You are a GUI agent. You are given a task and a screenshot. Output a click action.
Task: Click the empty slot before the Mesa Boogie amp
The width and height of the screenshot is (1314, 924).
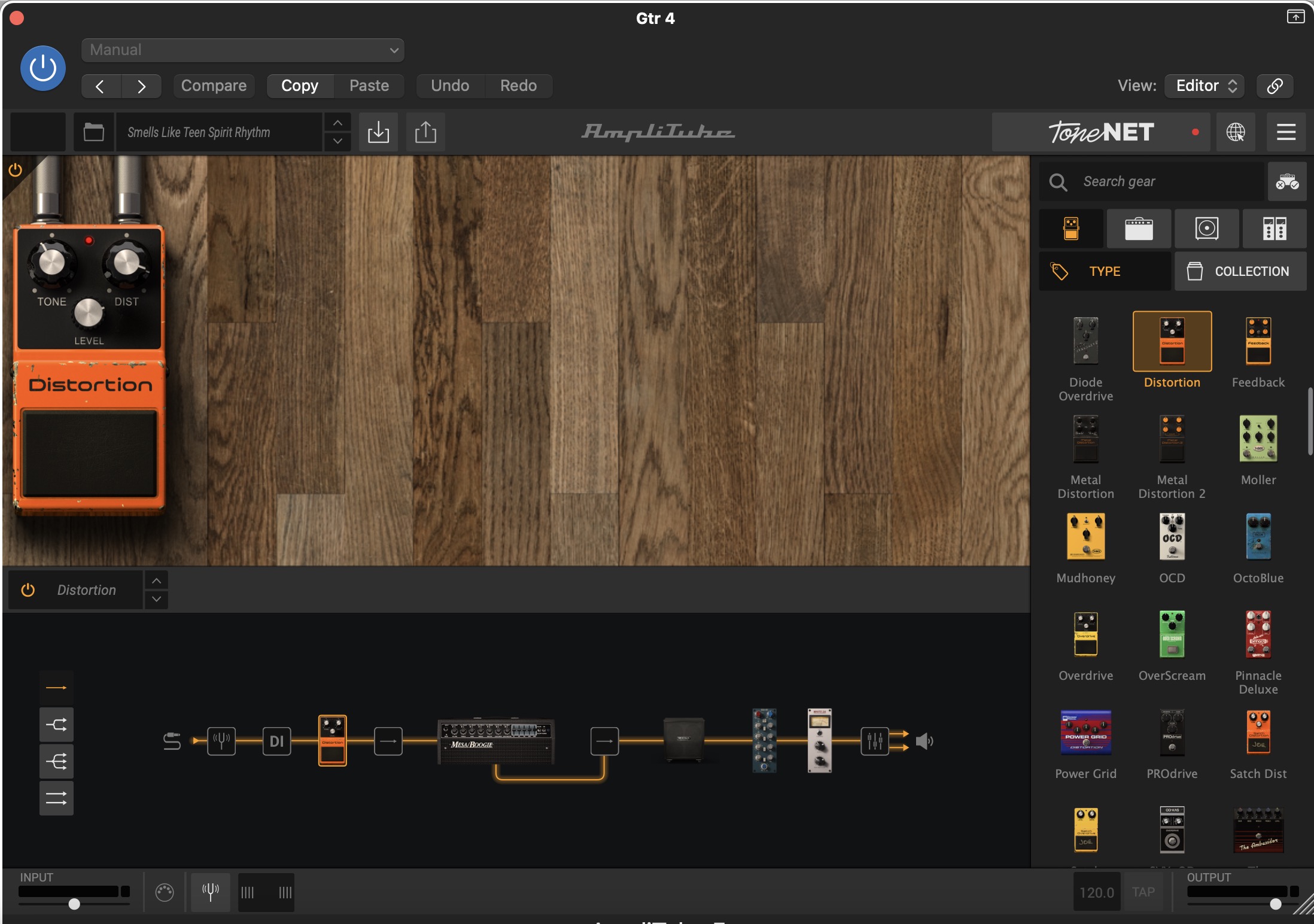388,741
